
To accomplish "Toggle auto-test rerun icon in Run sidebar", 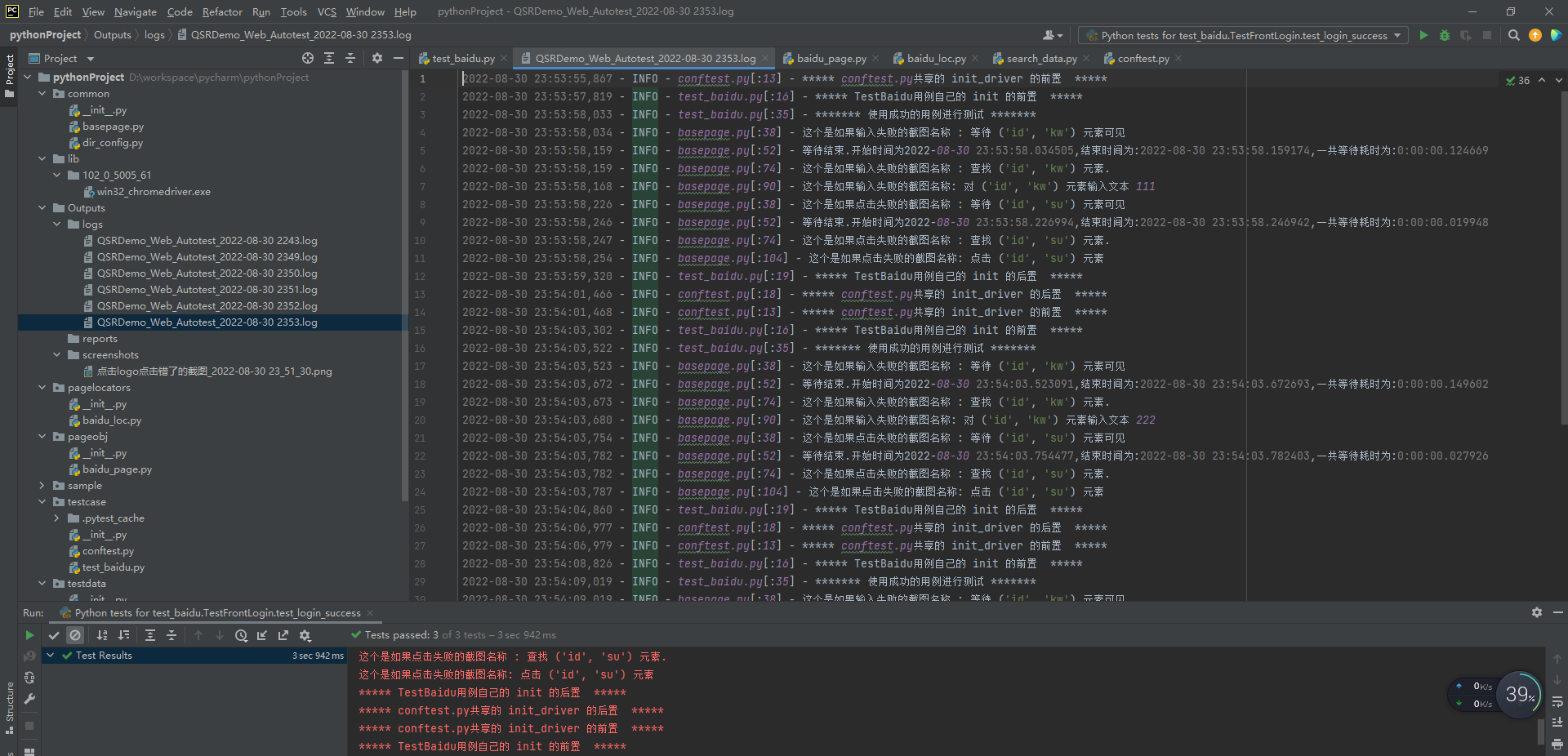I will [x=29, y=678].
